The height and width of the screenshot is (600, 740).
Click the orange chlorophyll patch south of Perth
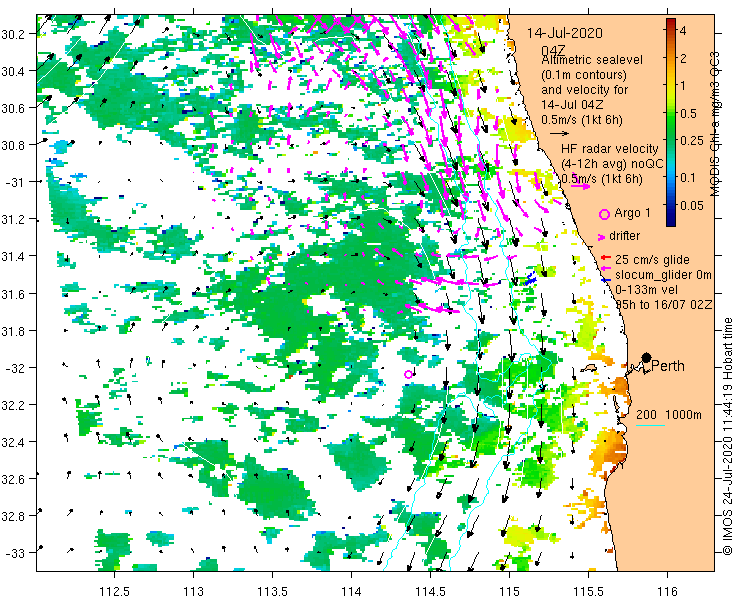(609, 449)
